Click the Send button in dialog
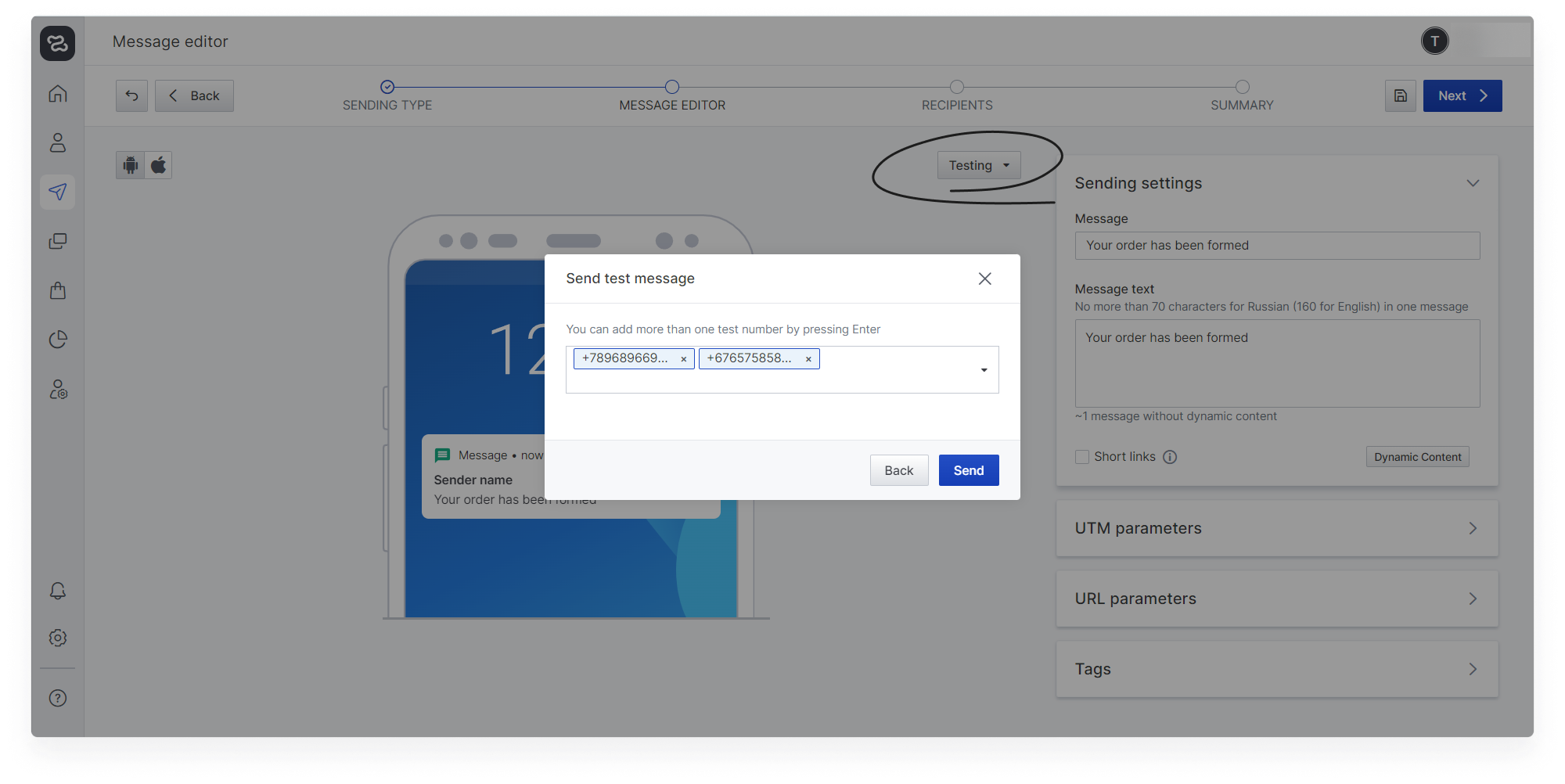The height and width of the screenshot is (784, 1565). coord(969,470)
